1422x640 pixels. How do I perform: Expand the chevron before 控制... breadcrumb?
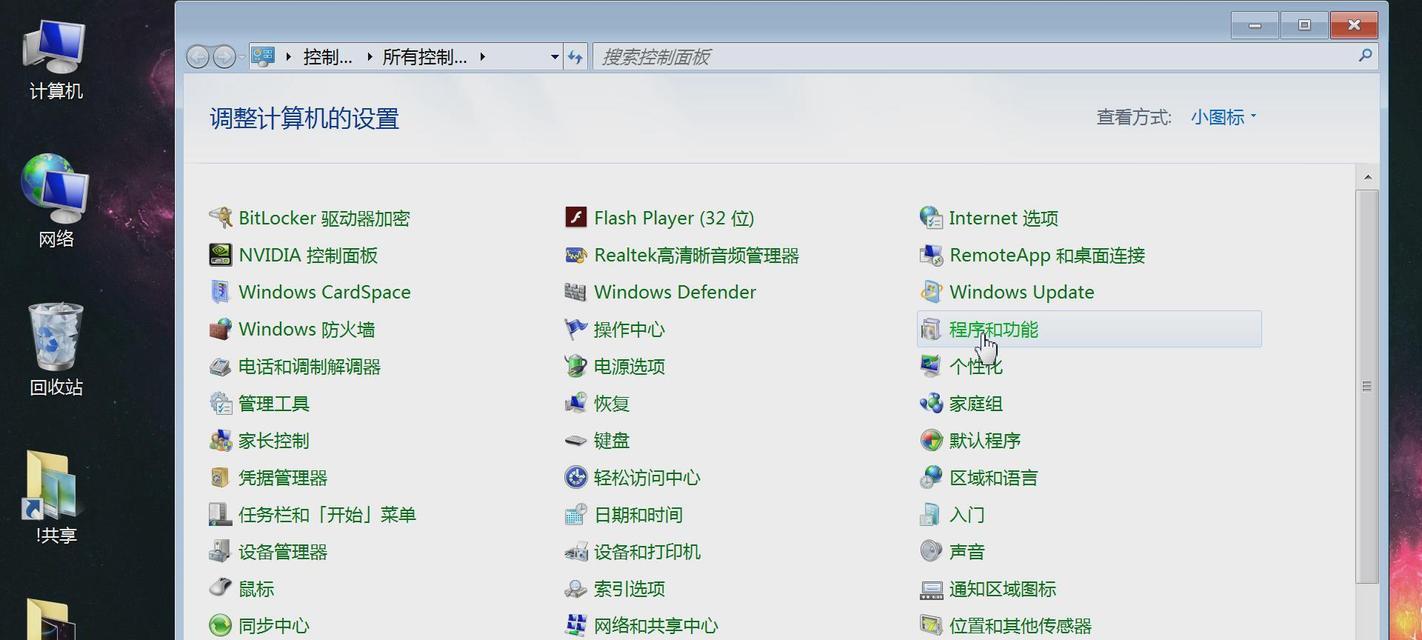coord(289,57)
